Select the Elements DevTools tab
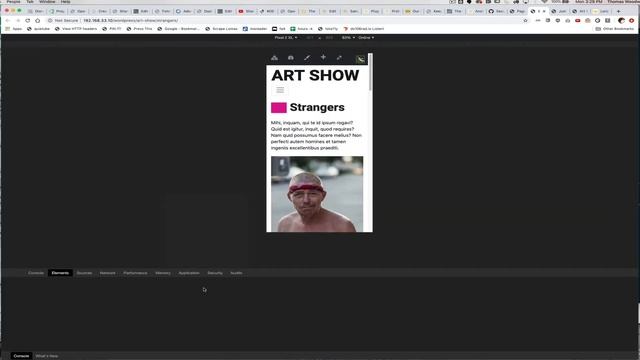This screenshot has height=360, width=640. tap(60, 273)
